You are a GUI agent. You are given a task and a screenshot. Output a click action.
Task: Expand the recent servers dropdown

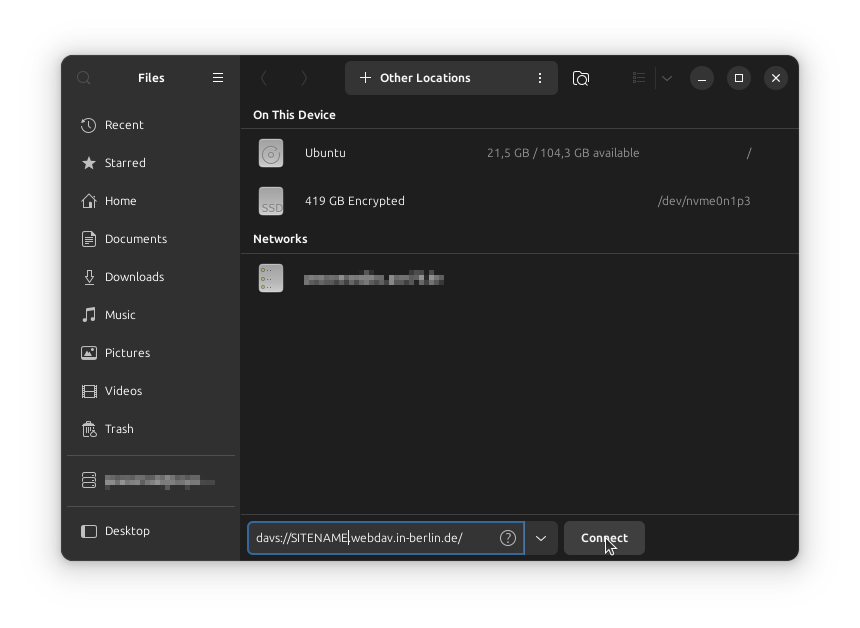click(541, 538)
